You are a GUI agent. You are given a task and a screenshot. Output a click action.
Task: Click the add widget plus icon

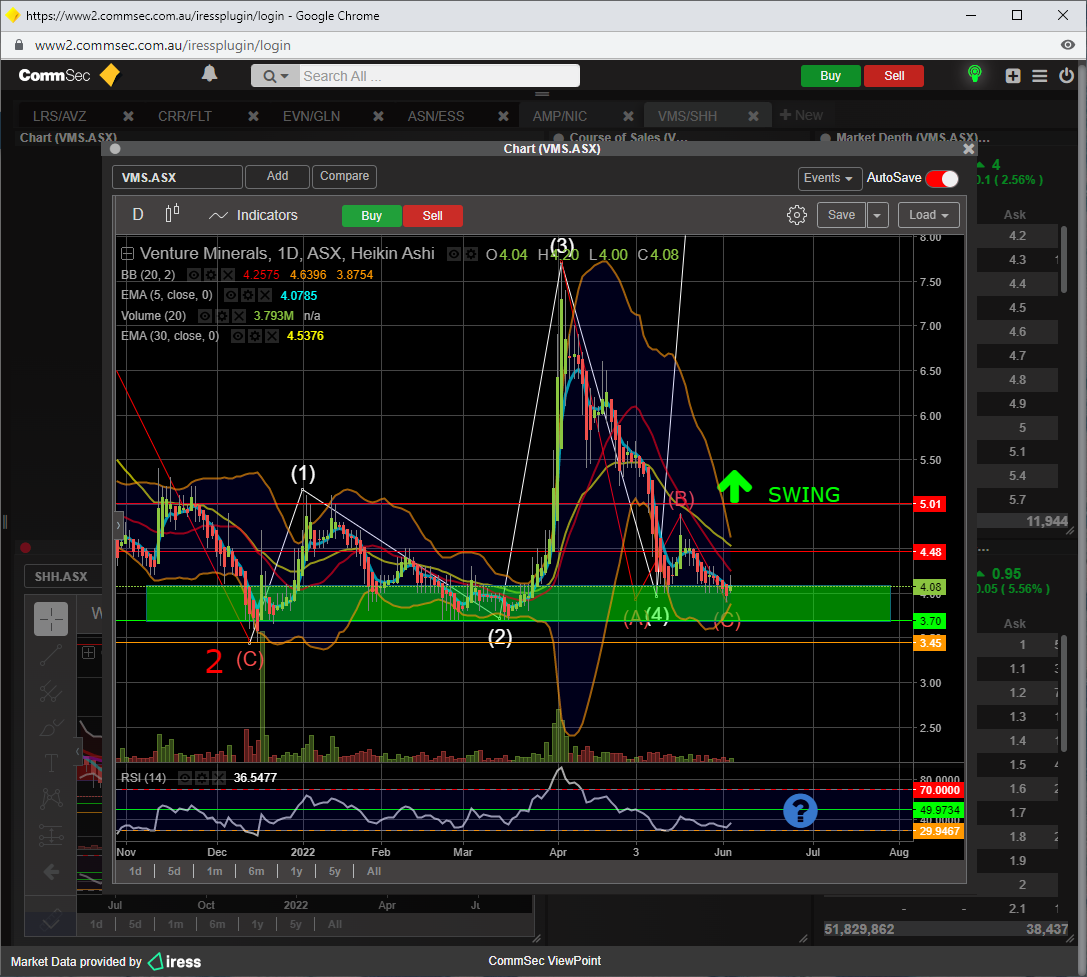(1013, 76)
